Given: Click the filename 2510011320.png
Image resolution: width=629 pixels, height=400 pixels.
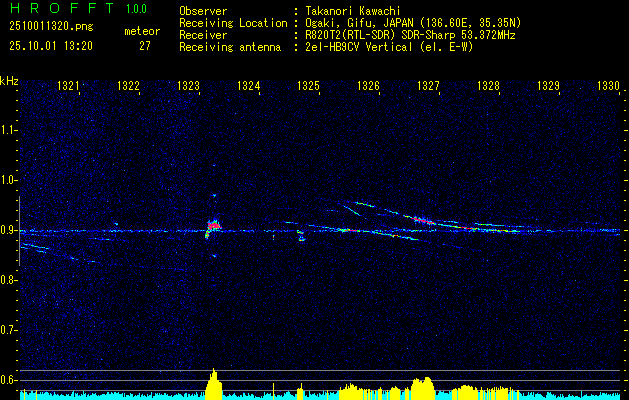Looking at the screenshot, I should tap(51, 27).
